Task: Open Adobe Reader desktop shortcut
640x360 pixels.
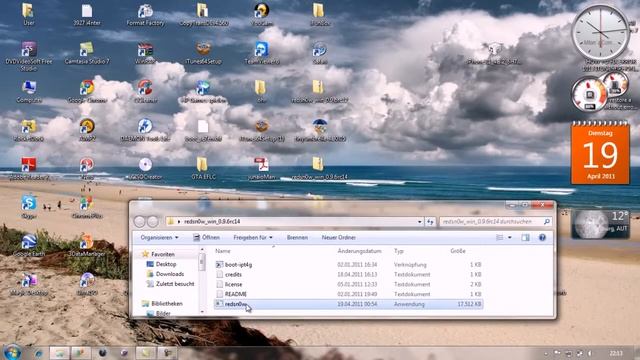Action: (29, 168)
